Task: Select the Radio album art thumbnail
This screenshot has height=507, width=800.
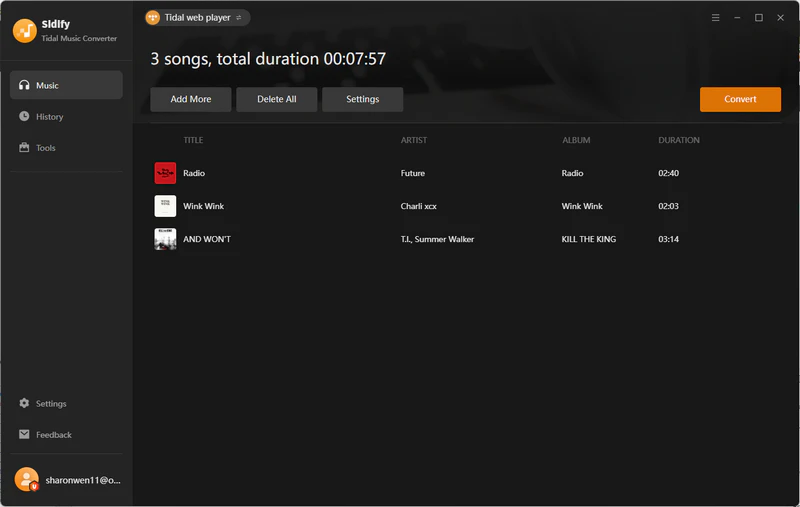Action: pos(165,173)
